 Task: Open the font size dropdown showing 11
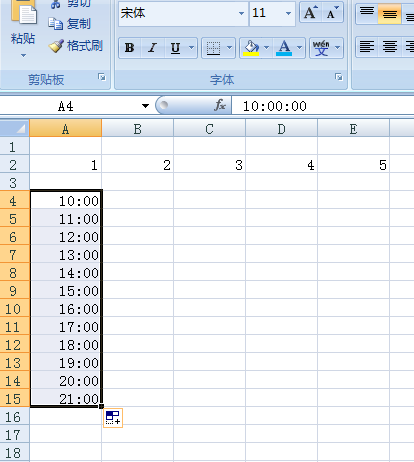tap(288, 14)
